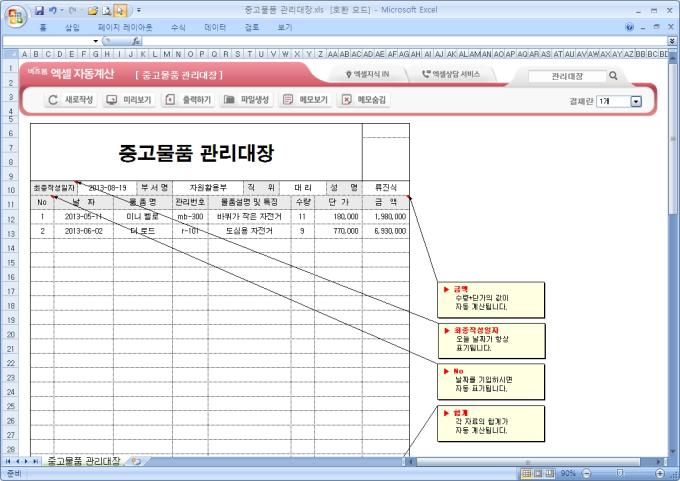Click the last-sheet navigation arrow

[x=35, y=461]
